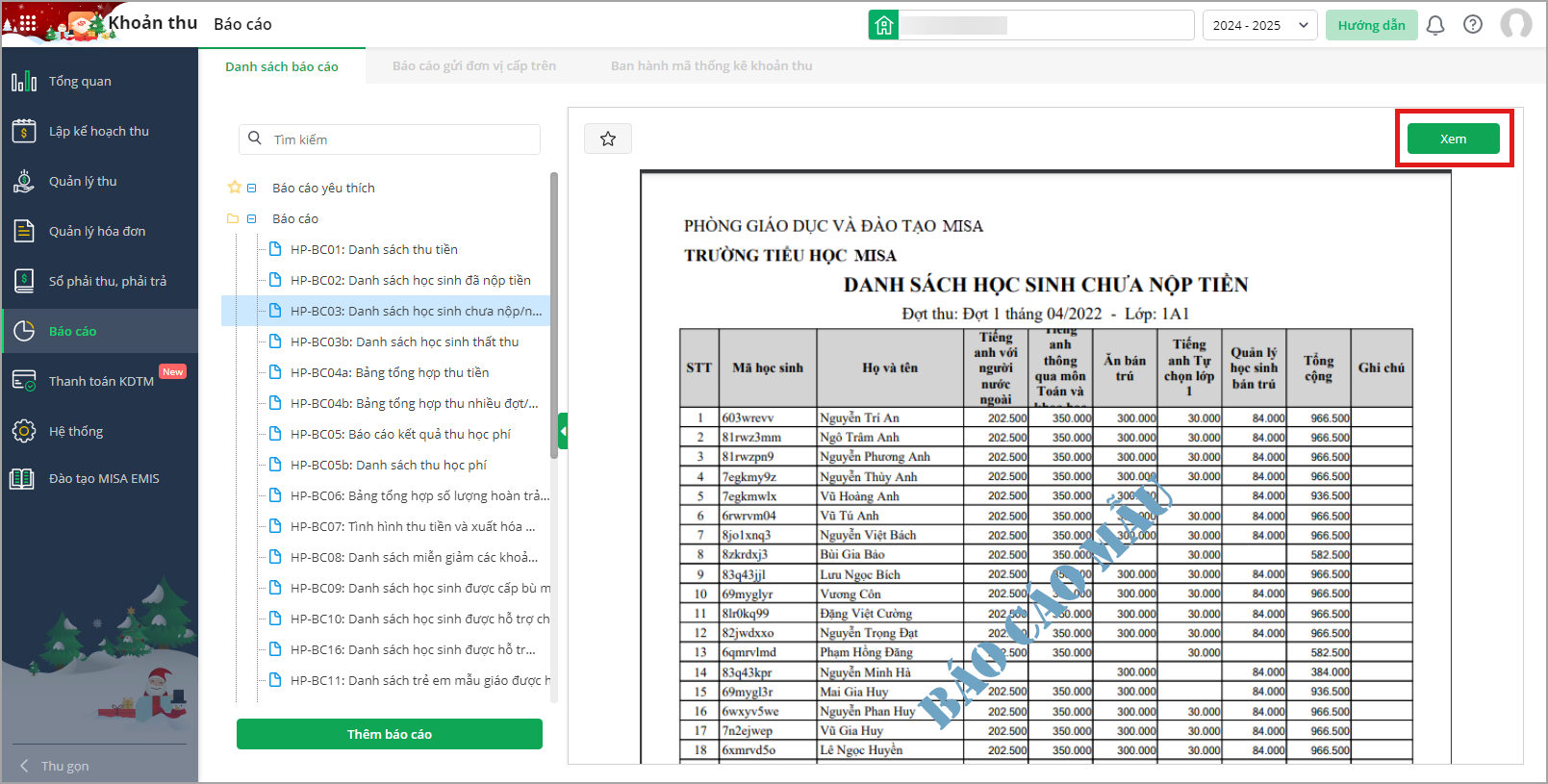Click the Lập kế hoạch thu icon

click(x=24, y=131)
